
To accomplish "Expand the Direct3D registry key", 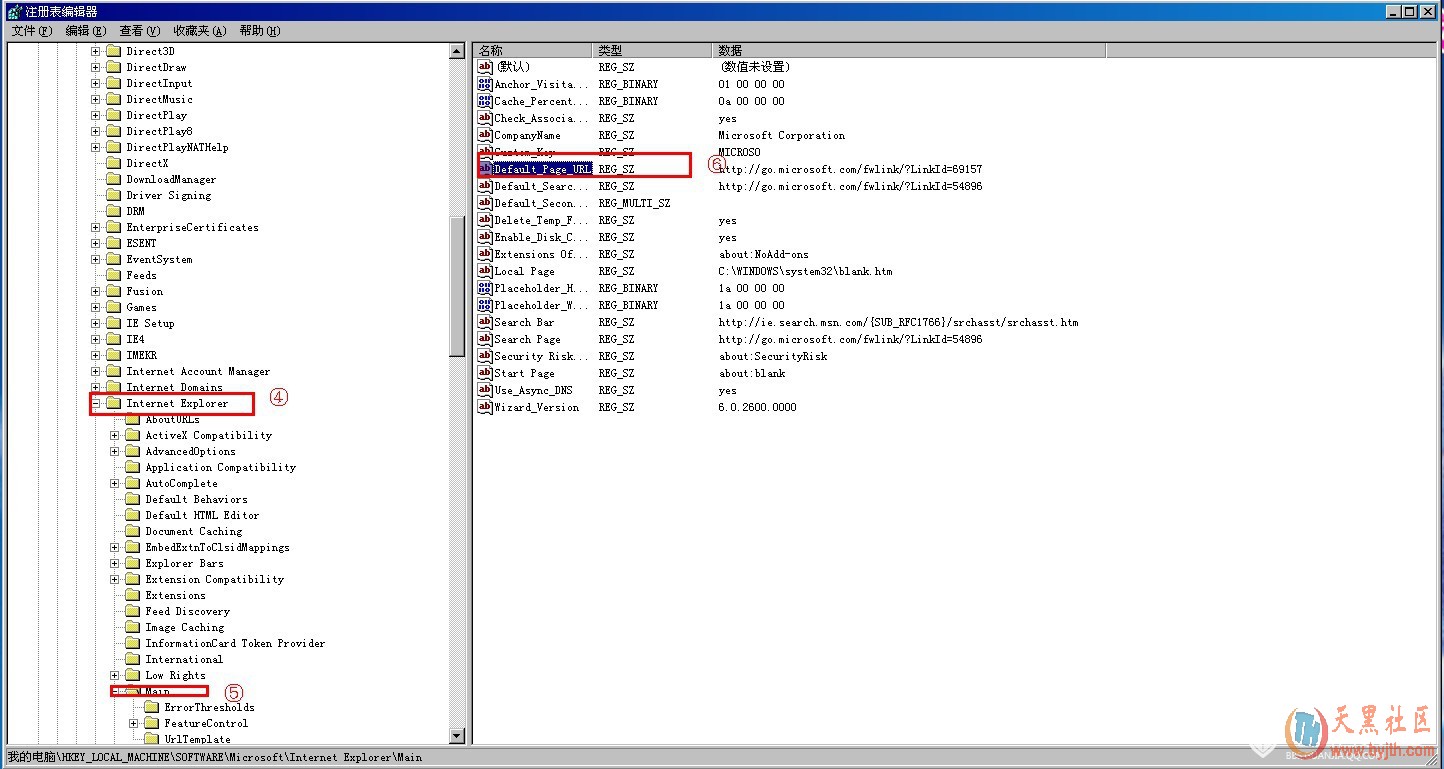I will [96, 51].
